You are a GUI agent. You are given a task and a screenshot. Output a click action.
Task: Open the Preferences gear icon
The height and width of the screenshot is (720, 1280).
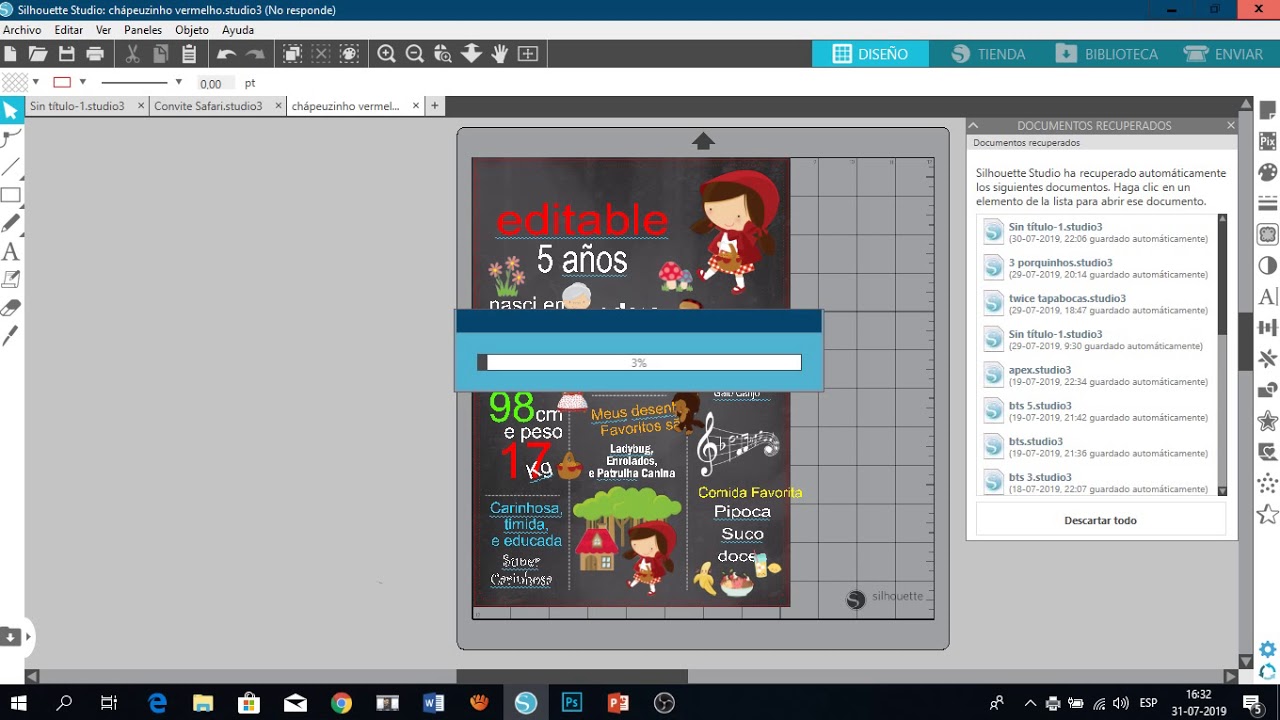point(1267,649)
